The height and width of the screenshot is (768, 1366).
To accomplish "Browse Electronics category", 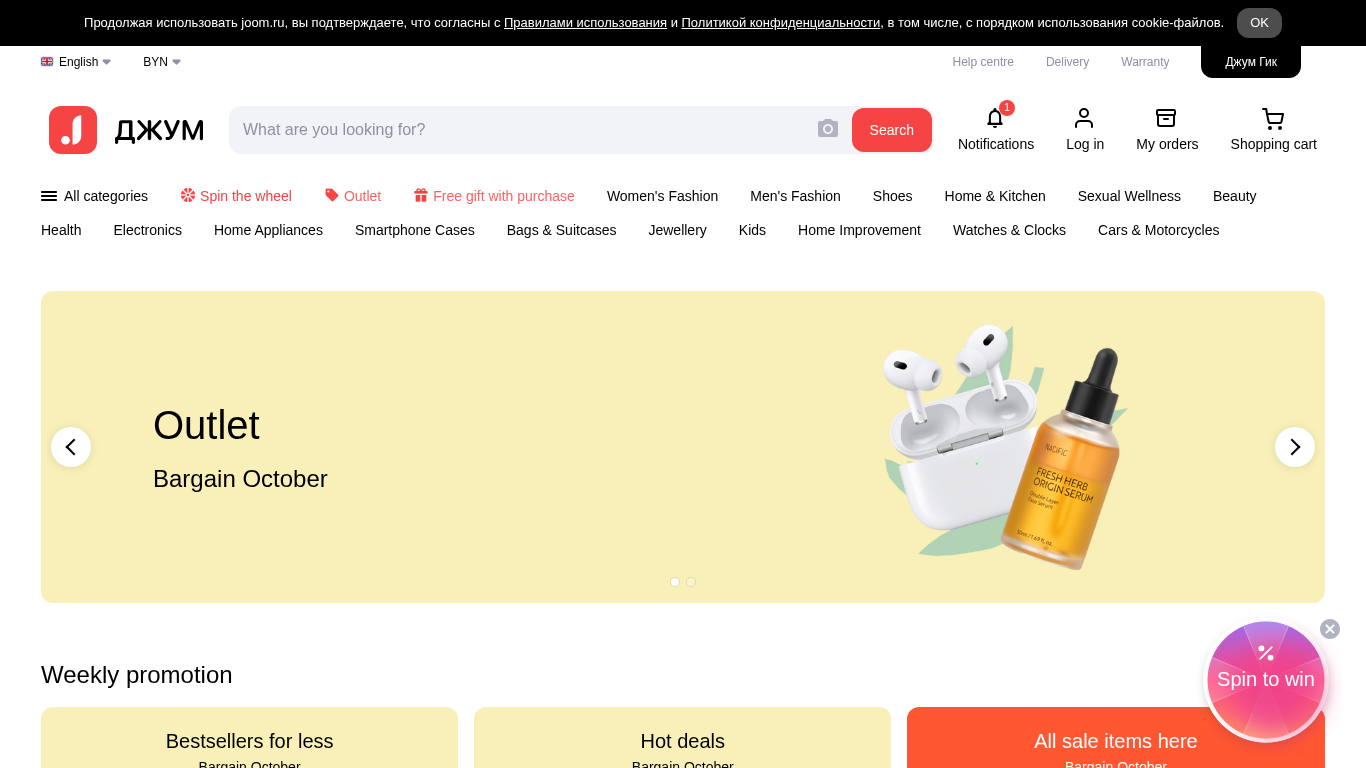I will 148,230.
